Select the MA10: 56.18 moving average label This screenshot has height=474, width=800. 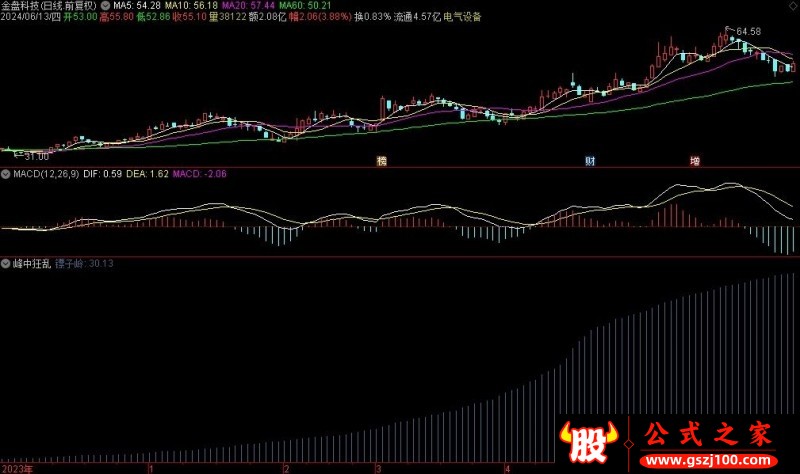pos(191,6)
